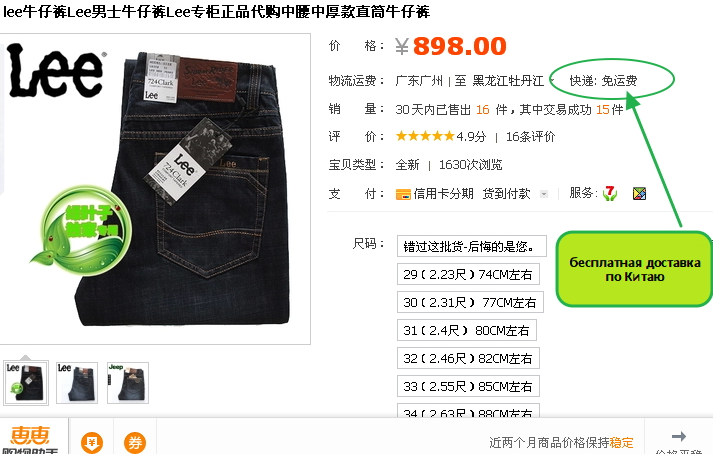The image size is (713, 454).
Task: Expand the shipping destination dropdown arrow
Action: click(x=552, y=81)
